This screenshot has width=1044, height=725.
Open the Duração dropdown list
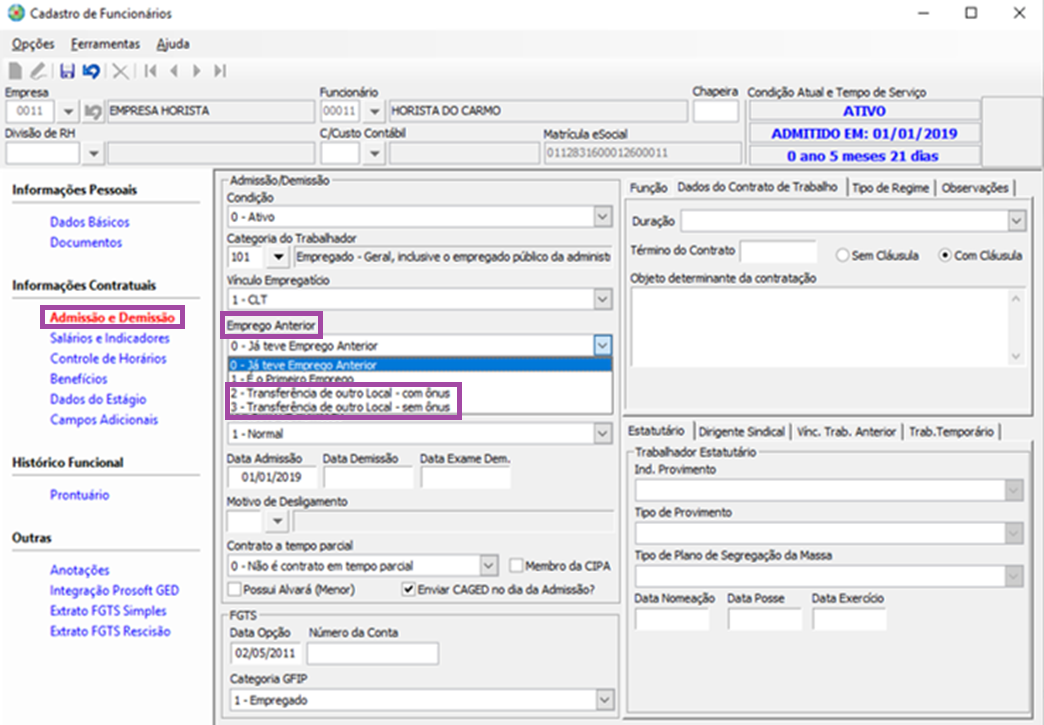1015,221
